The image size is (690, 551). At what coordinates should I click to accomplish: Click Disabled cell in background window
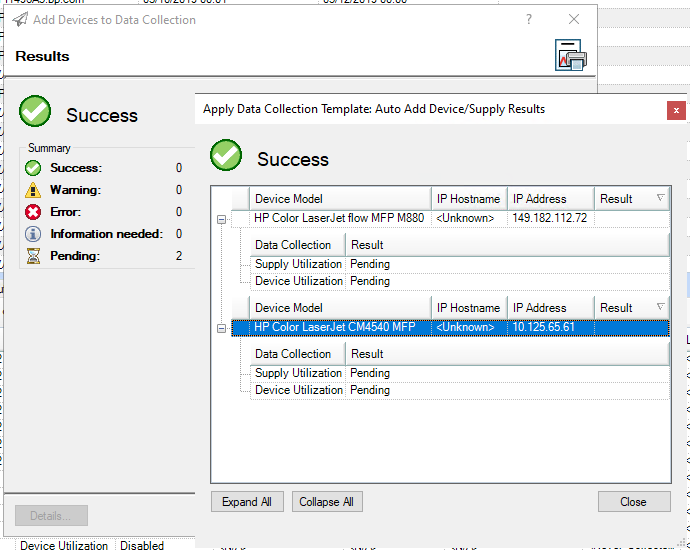point(142,546)
